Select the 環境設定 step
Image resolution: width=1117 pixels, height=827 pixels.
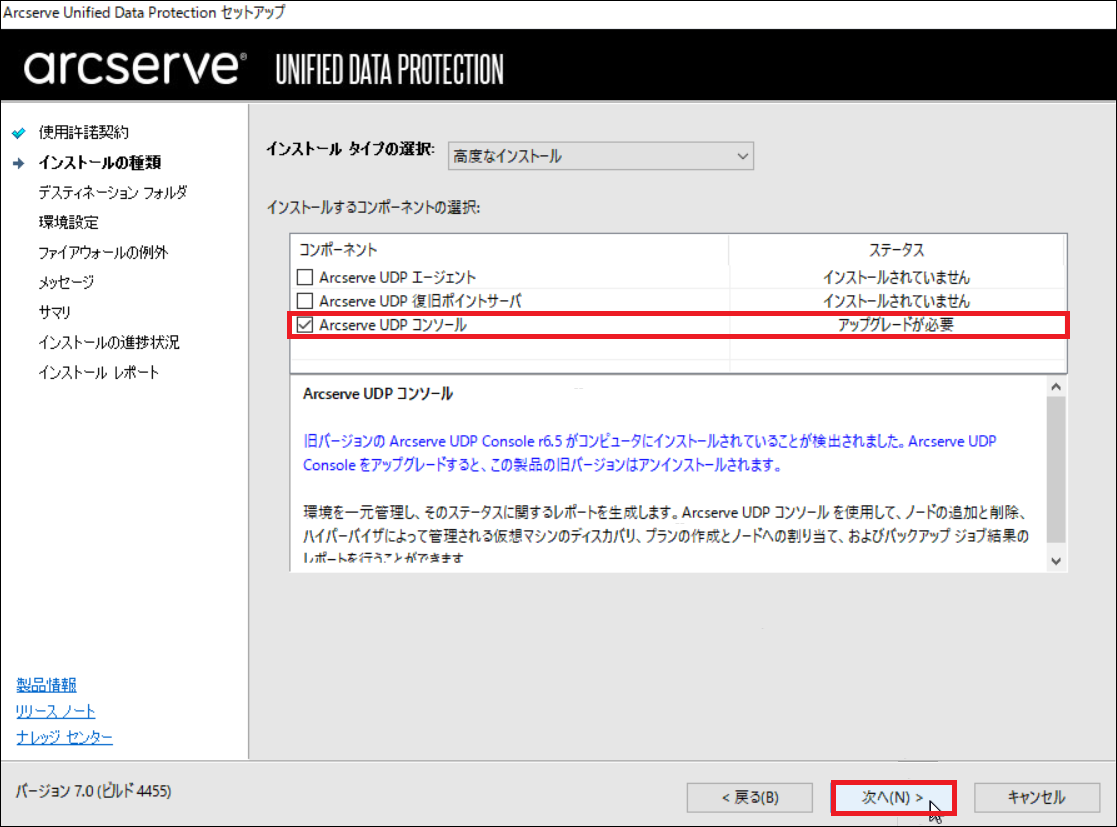tap(68, 222)
